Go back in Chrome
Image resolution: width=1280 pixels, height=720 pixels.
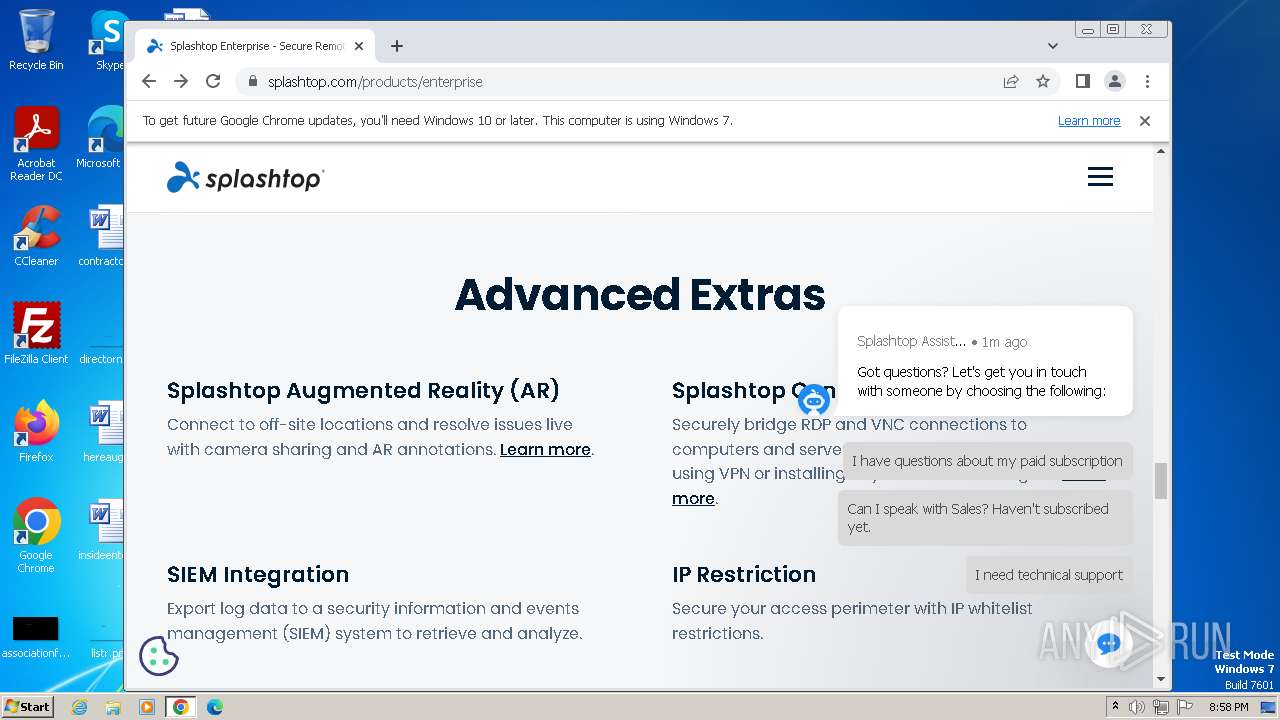point(149,81)
